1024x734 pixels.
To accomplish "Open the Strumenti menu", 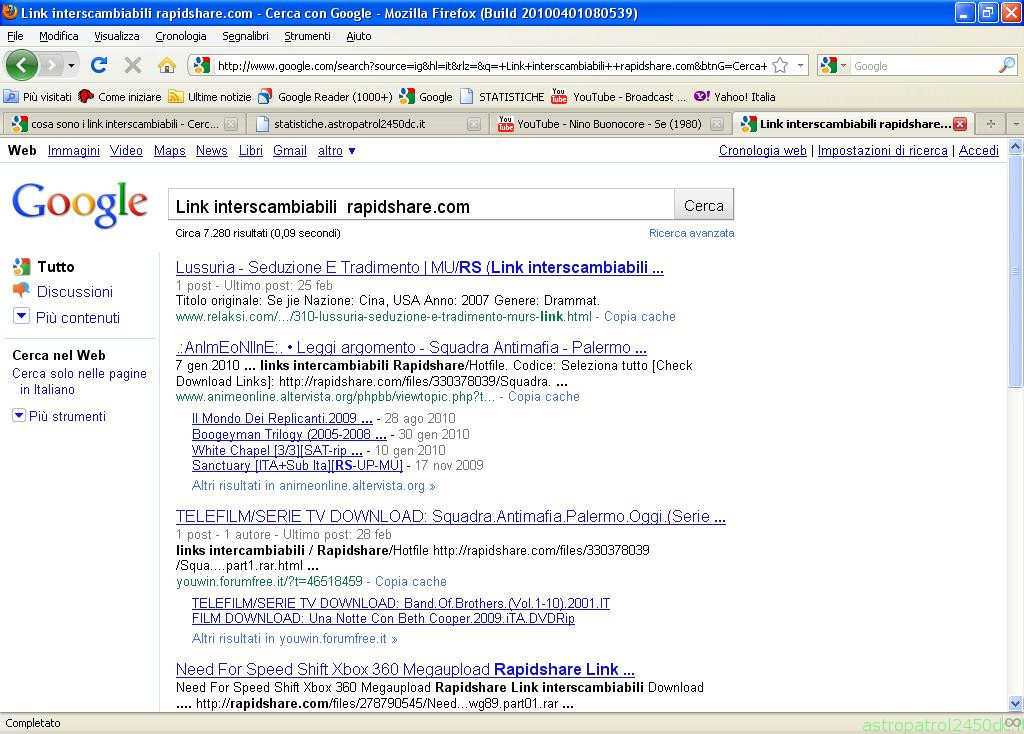I will coord(307,36).
